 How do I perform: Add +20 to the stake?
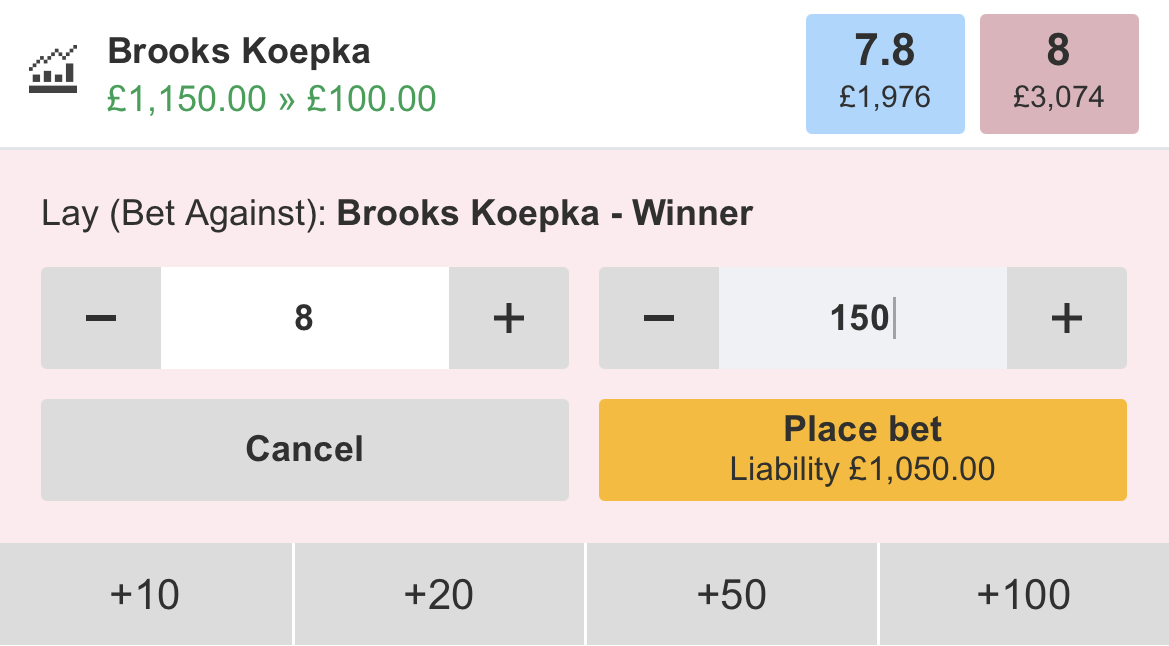(x=439, y=595)
